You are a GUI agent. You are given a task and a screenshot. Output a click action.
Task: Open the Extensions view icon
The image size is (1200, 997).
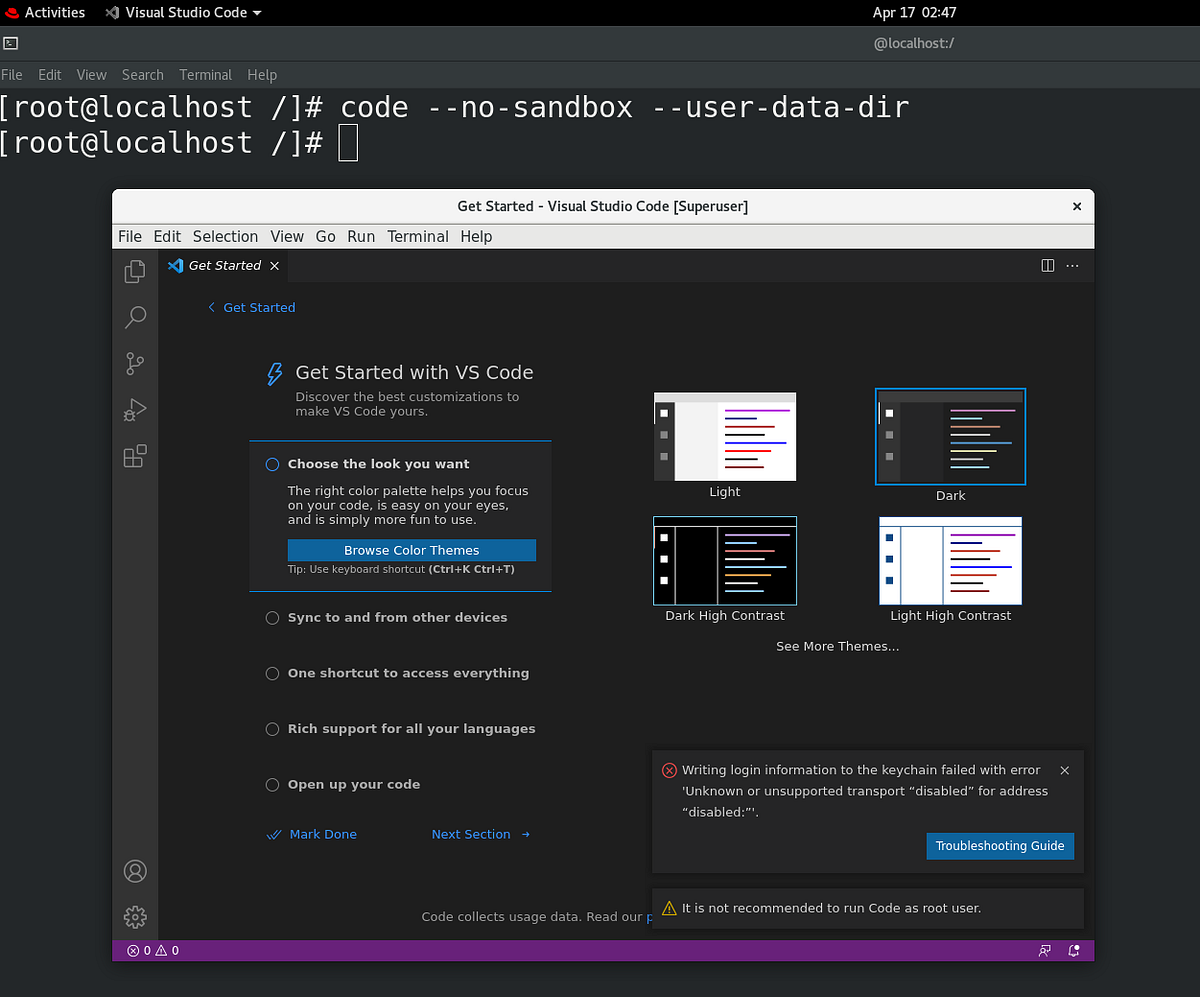(134, 455)
